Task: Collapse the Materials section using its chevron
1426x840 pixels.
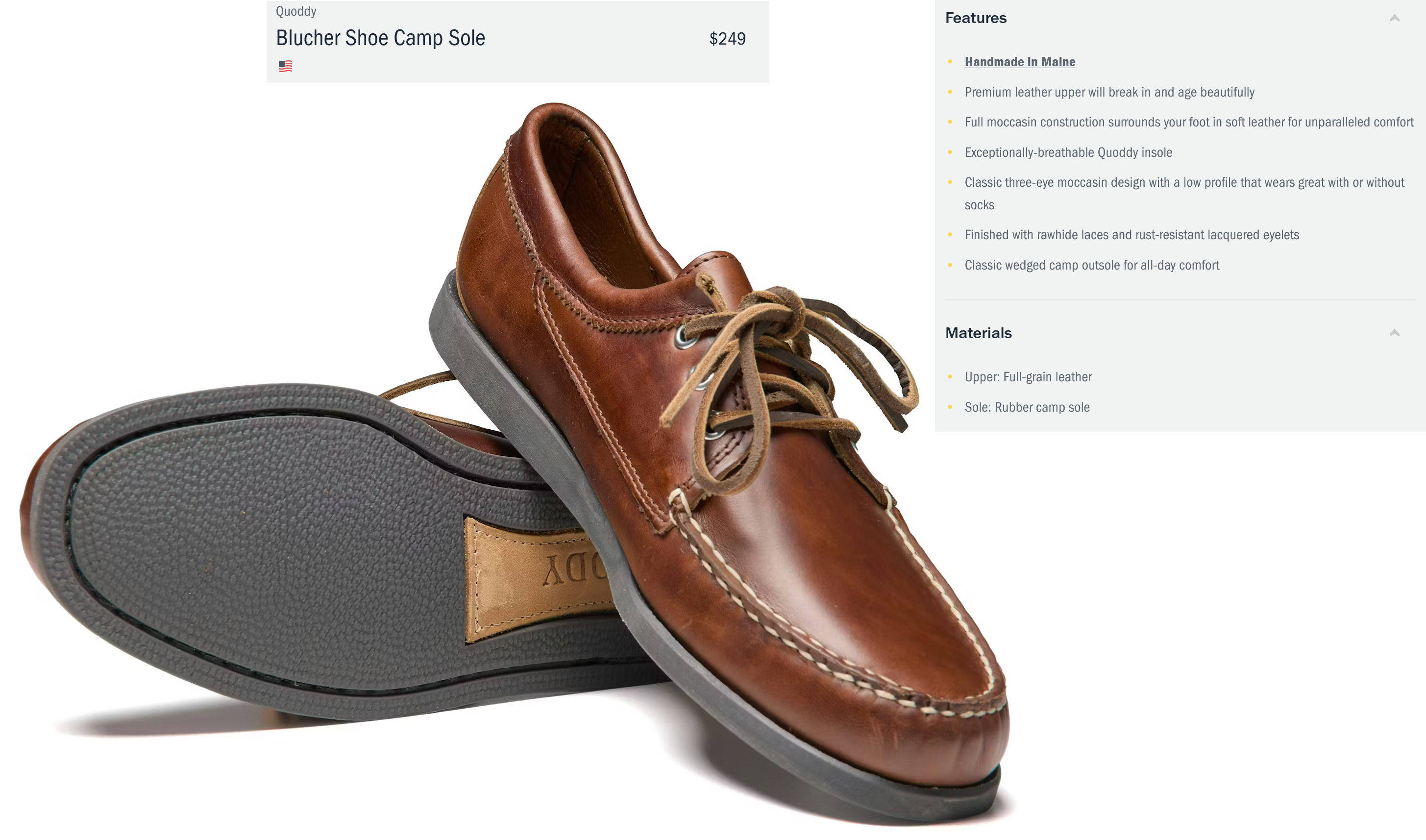Action: click(1394, 333)
